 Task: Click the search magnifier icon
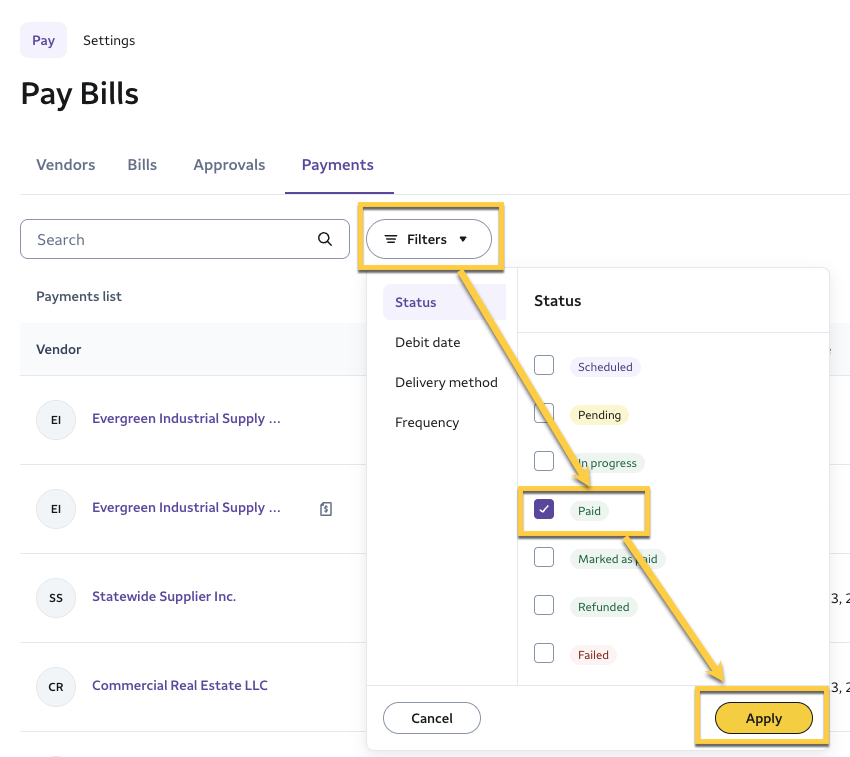[x=324, y=239]
